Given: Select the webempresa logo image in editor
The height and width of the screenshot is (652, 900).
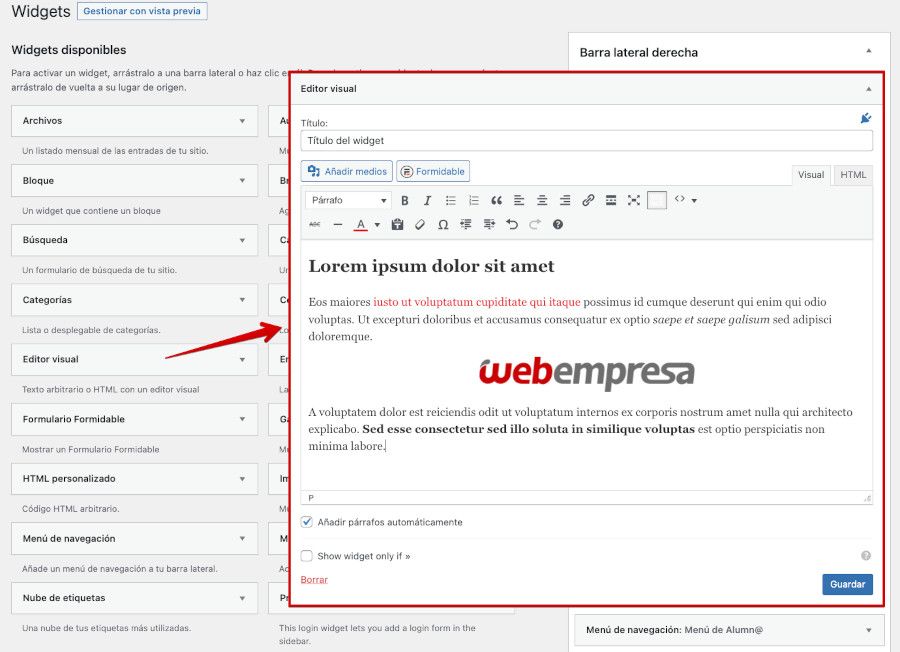Looking at the screenshot, I should tap(587, 373).
